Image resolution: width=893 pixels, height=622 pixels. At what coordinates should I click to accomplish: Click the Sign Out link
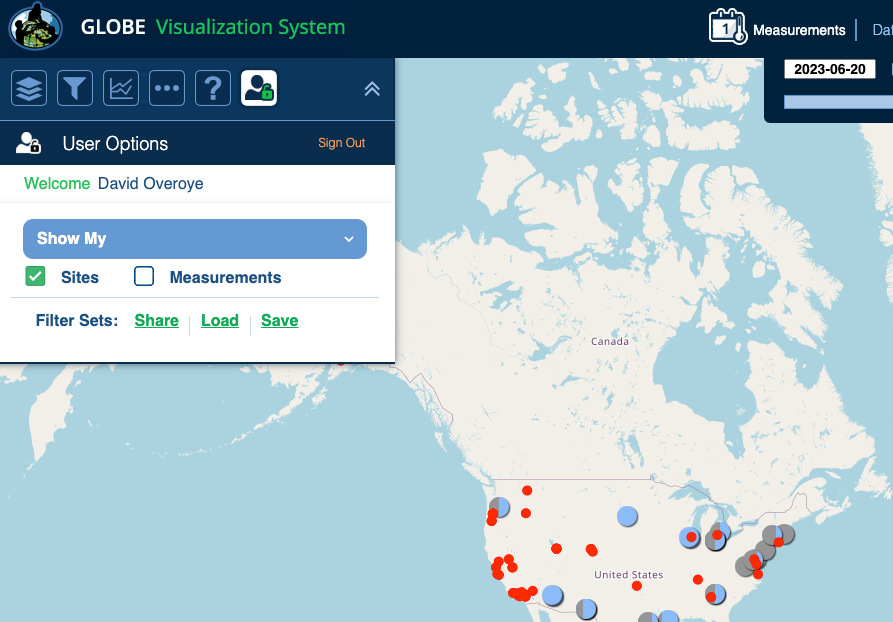point(341,143)
